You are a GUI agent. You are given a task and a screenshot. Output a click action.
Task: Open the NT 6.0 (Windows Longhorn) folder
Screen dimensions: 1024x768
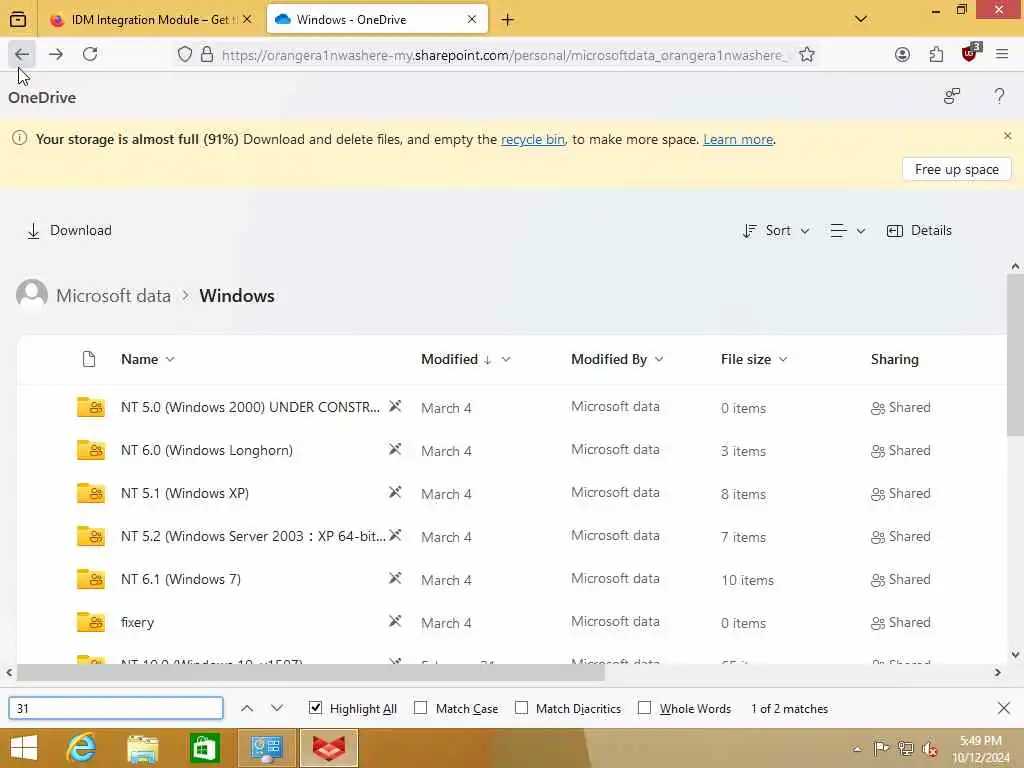pyautogui.click(x=206, y=450)
